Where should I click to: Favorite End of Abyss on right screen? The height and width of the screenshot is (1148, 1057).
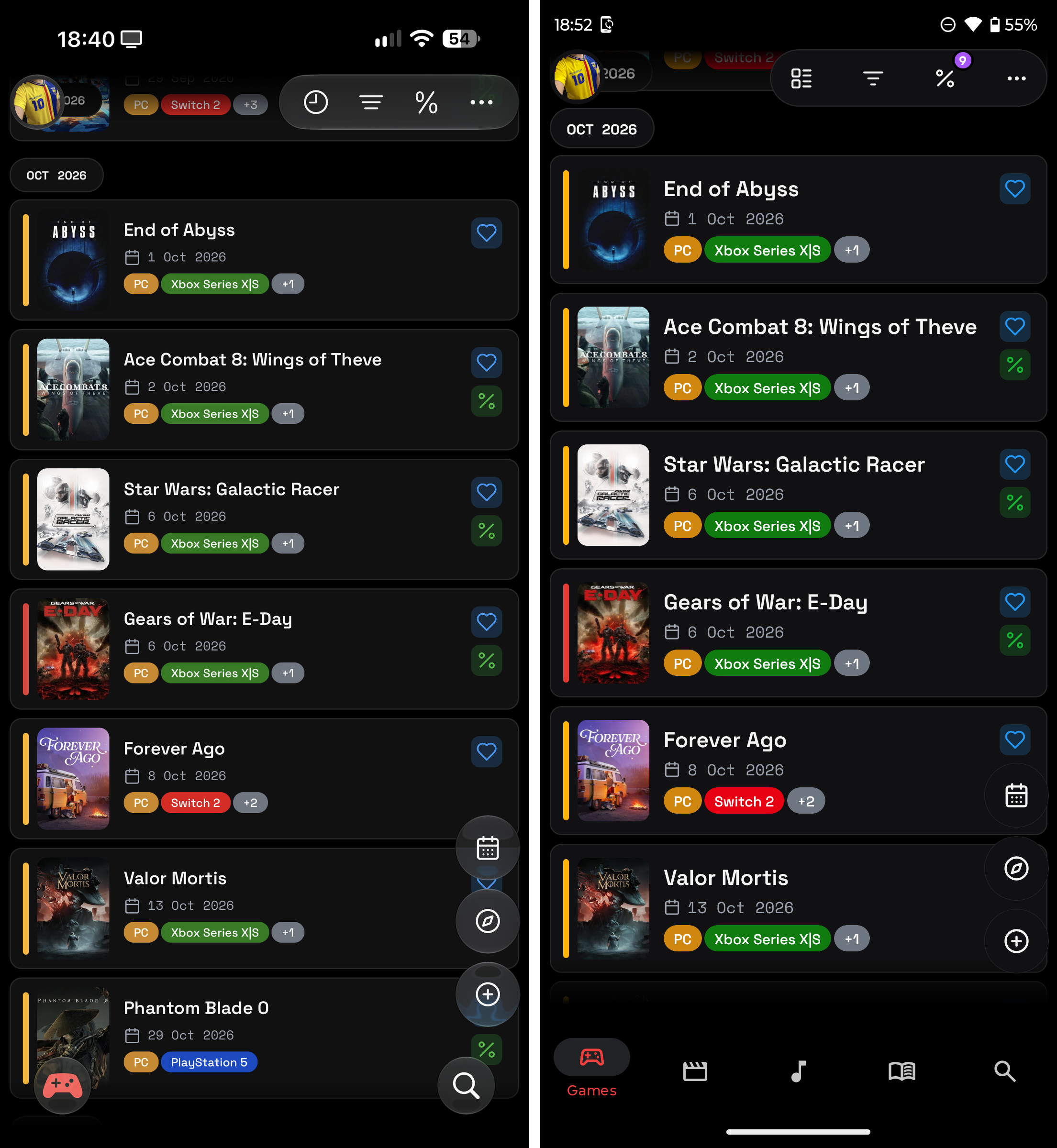pos(1015,188)
